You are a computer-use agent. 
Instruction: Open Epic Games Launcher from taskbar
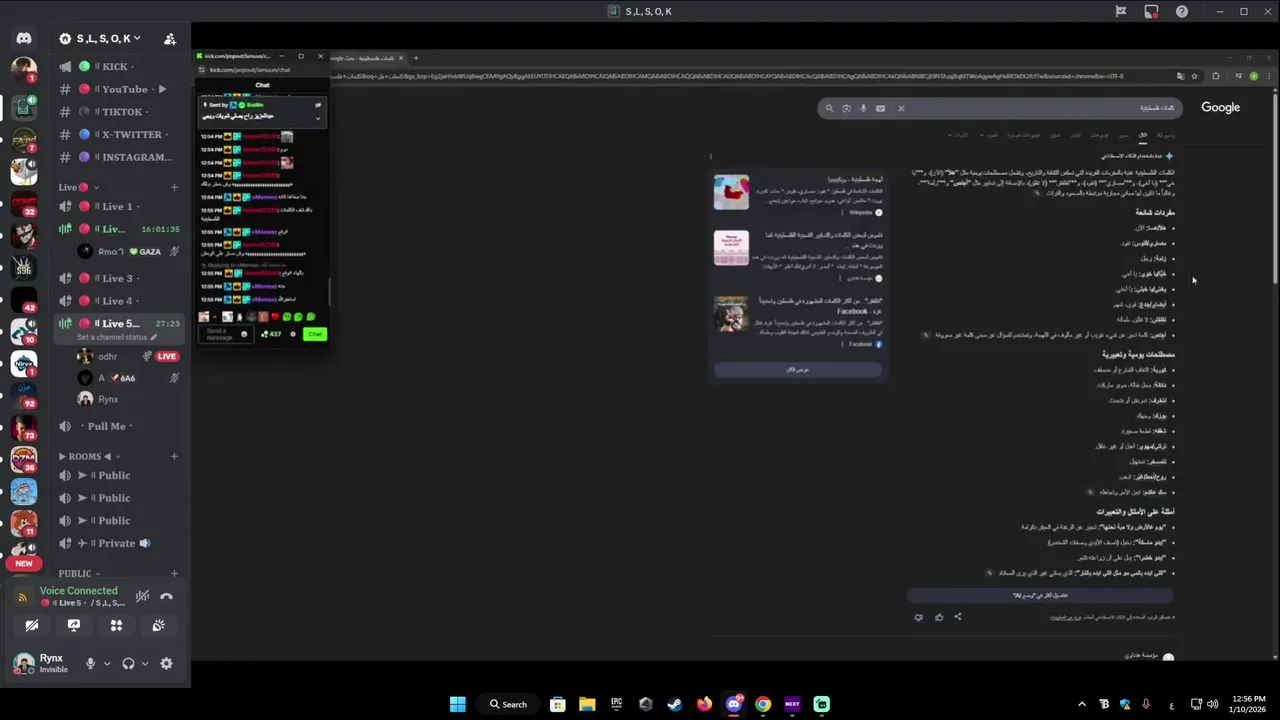click(x=616, y=704)
